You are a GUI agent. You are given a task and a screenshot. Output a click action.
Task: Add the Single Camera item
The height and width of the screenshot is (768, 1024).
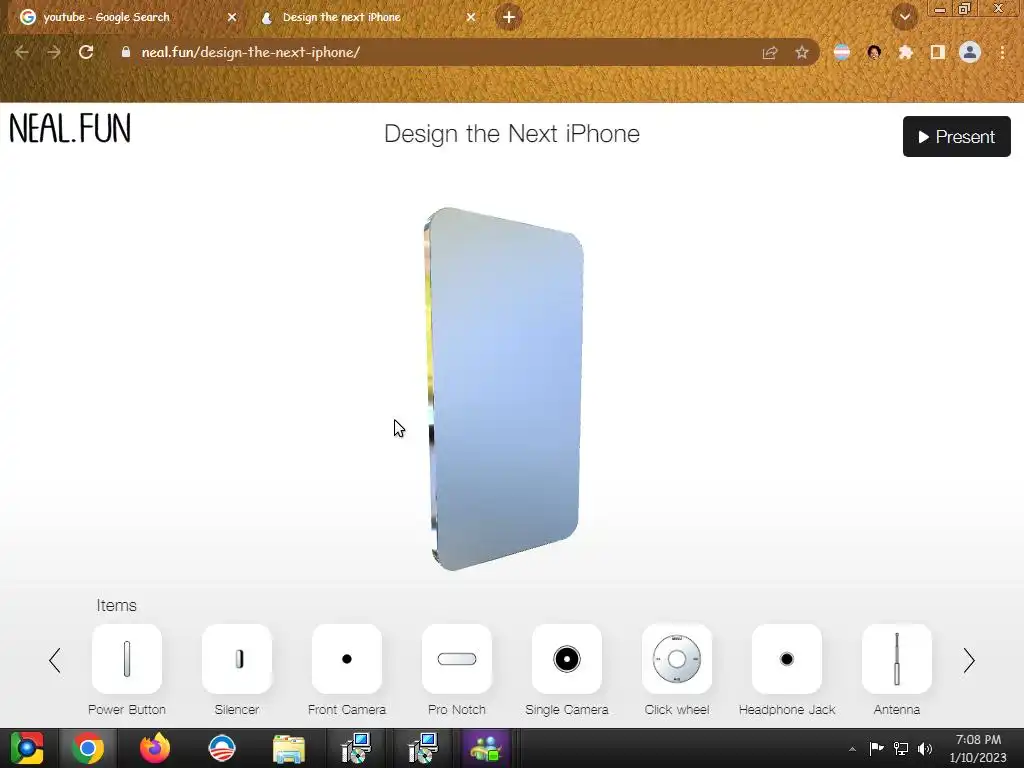click(567, 658)
